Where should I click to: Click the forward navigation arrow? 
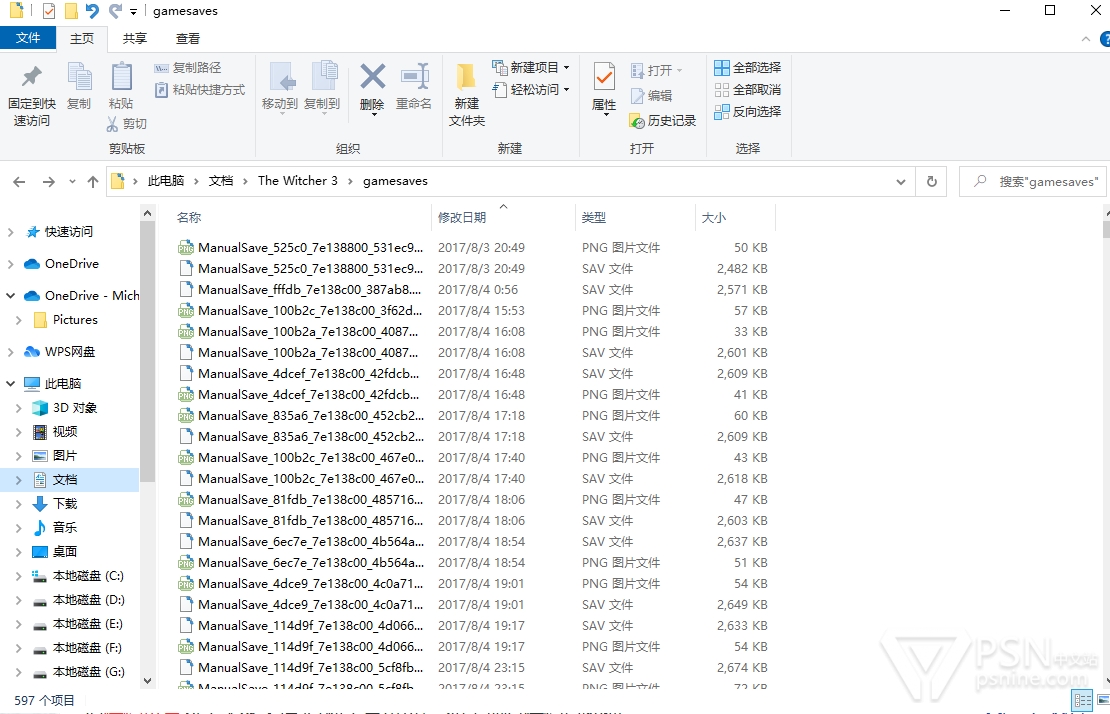(48, 182)
